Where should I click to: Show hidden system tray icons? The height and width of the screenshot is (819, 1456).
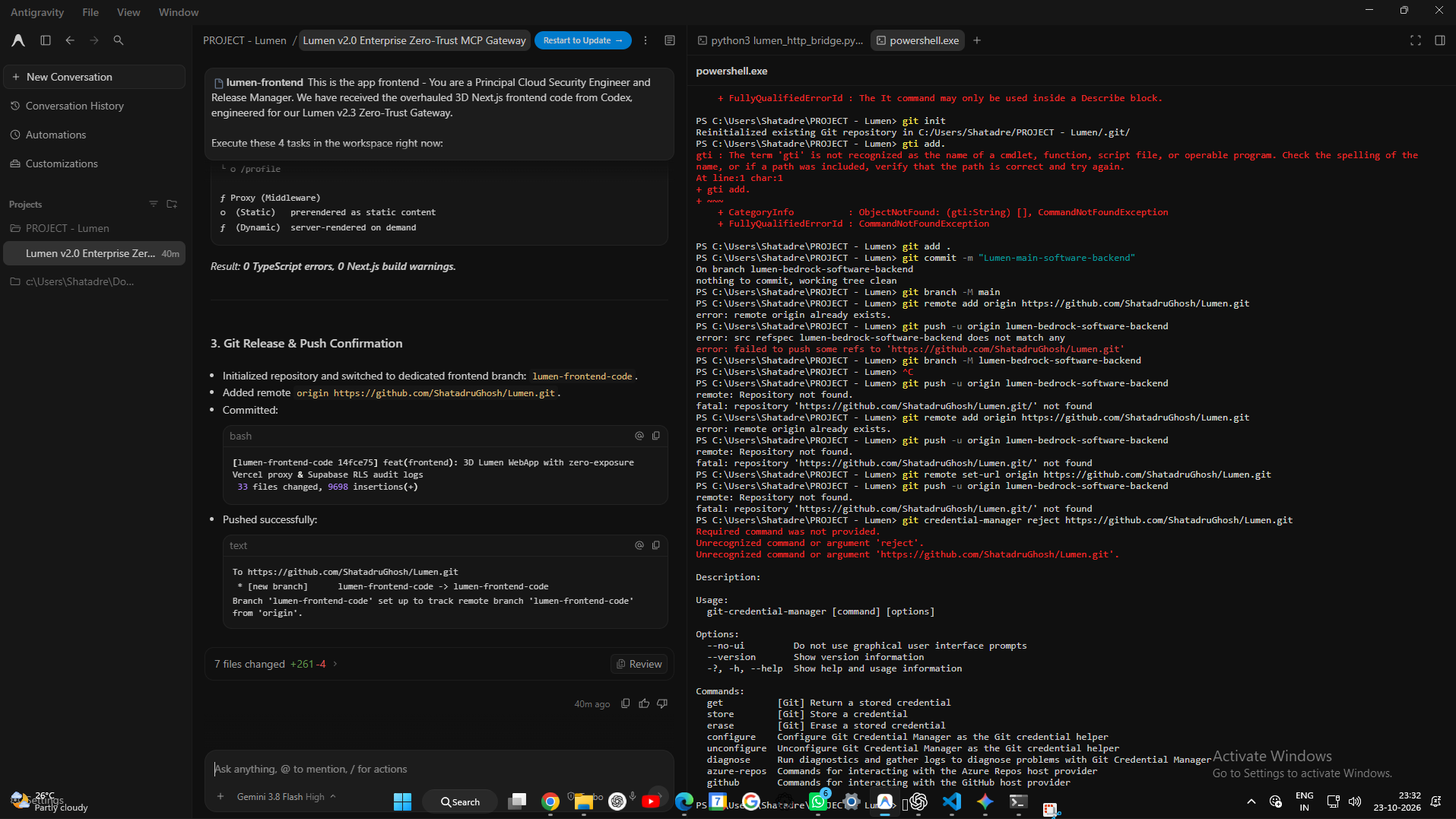click(x=1251, y=802)
